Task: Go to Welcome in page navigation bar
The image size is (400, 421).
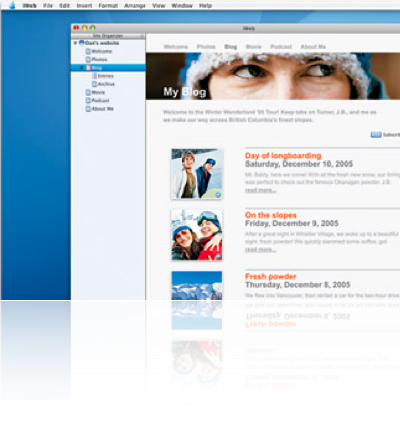Action: pos(176,47)
